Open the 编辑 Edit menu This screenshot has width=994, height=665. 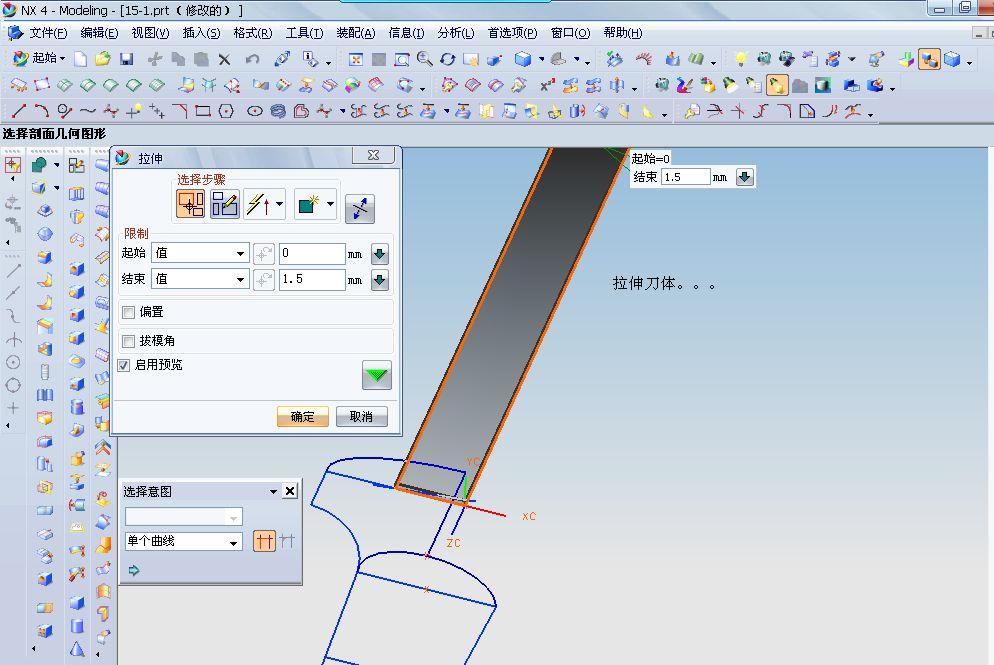[x=99, y=33]
